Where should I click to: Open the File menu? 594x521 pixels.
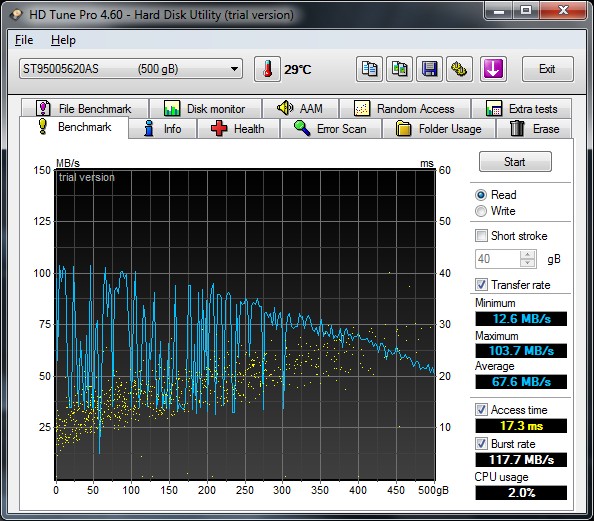click(24, 40)
